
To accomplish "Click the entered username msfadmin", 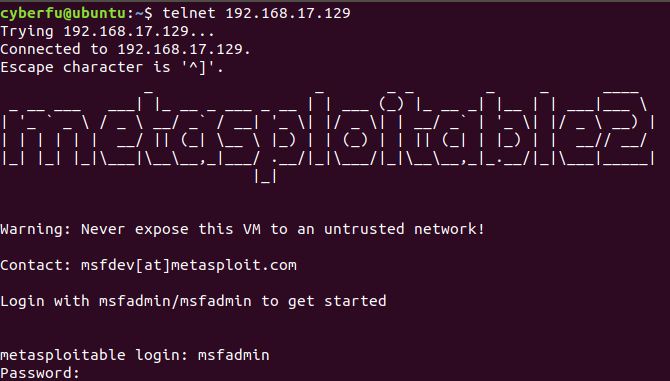I will tap(234, 355).
